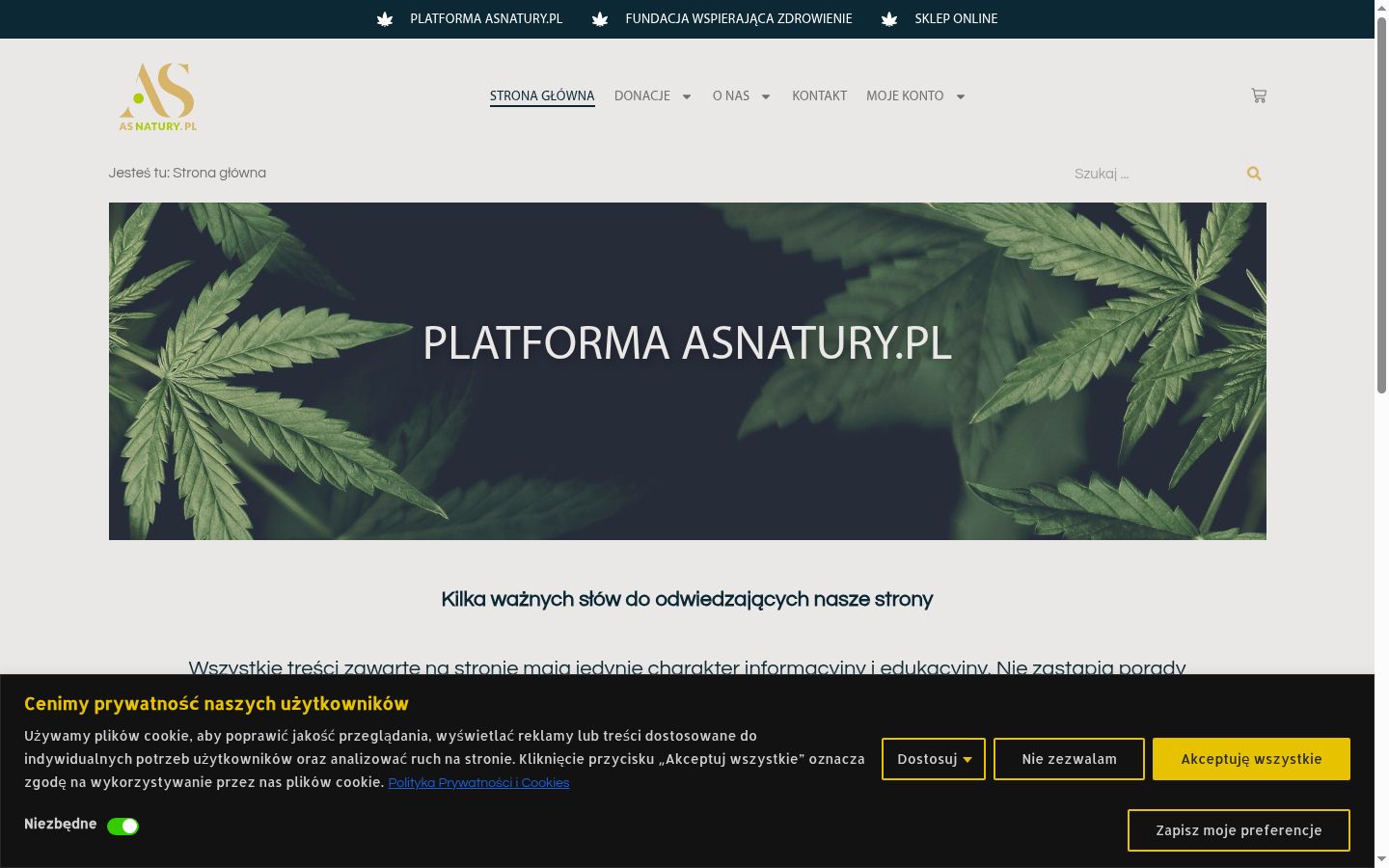Open the Moje konto menu item

point(905,95)
